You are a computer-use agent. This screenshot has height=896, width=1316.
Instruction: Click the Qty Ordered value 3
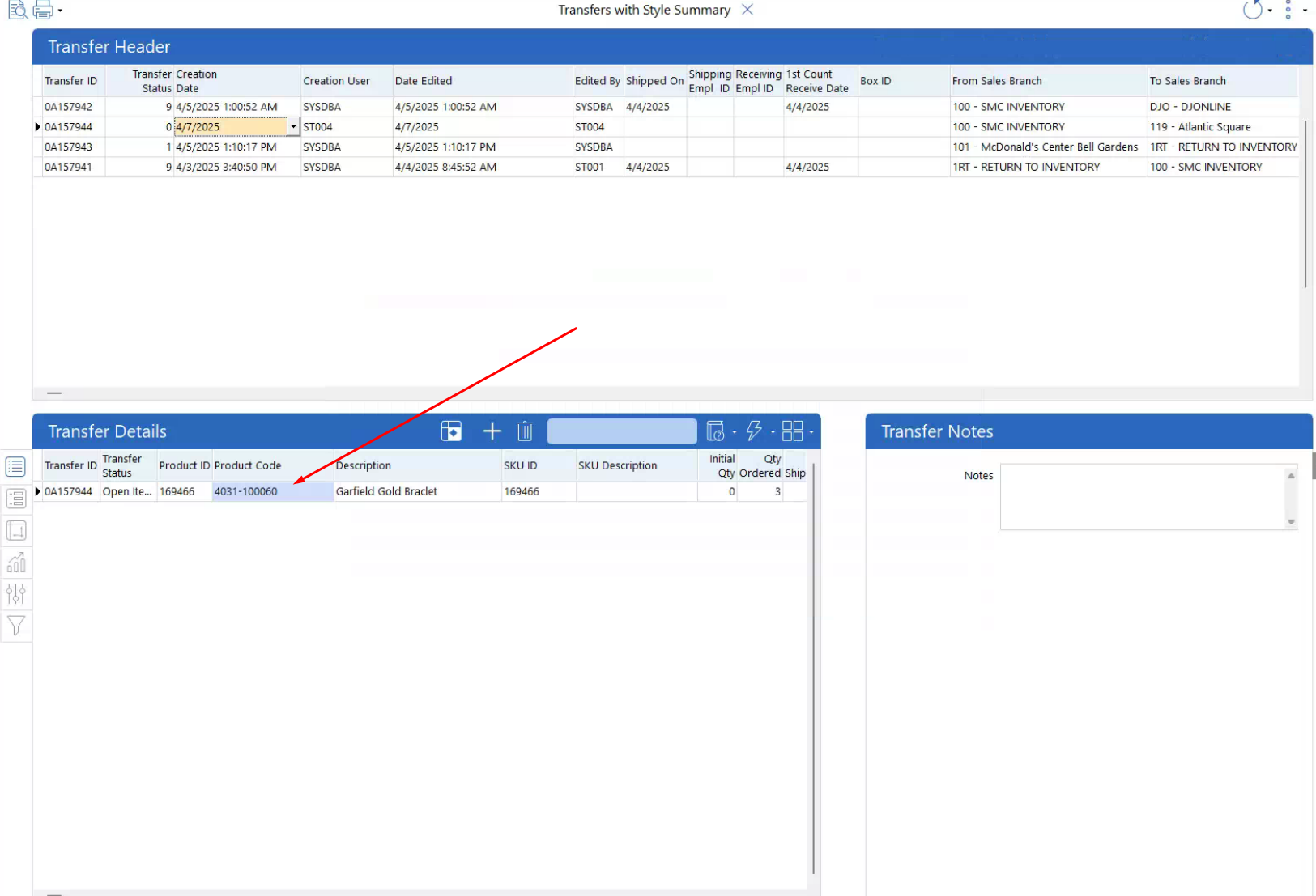point(760,491)
